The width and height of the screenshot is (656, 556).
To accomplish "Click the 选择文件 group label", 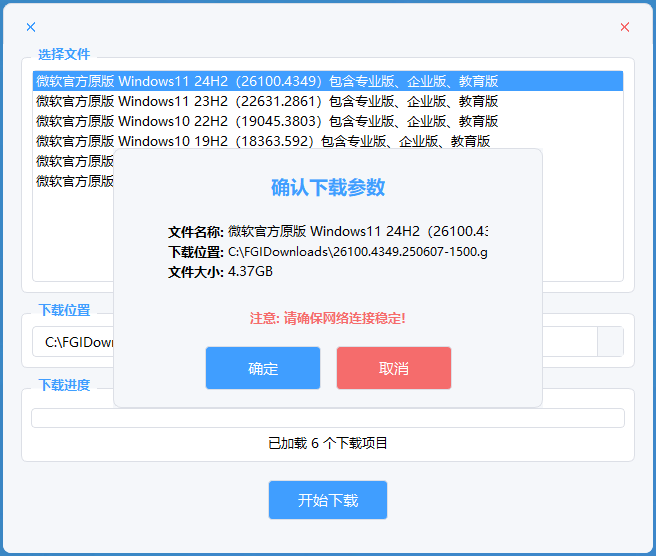I will click(64, 54).
